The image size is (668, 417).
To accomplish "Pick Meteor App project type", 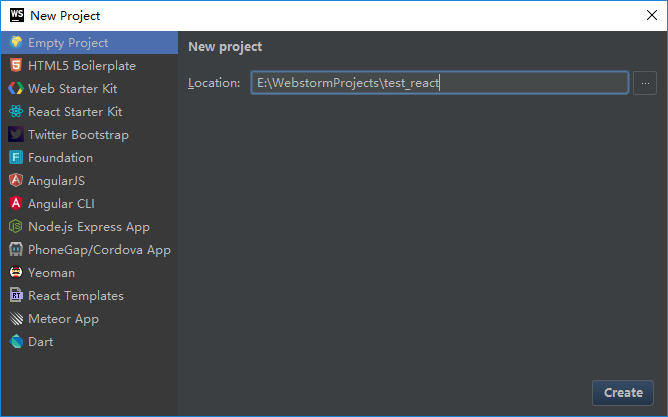I will click(89, 319).
